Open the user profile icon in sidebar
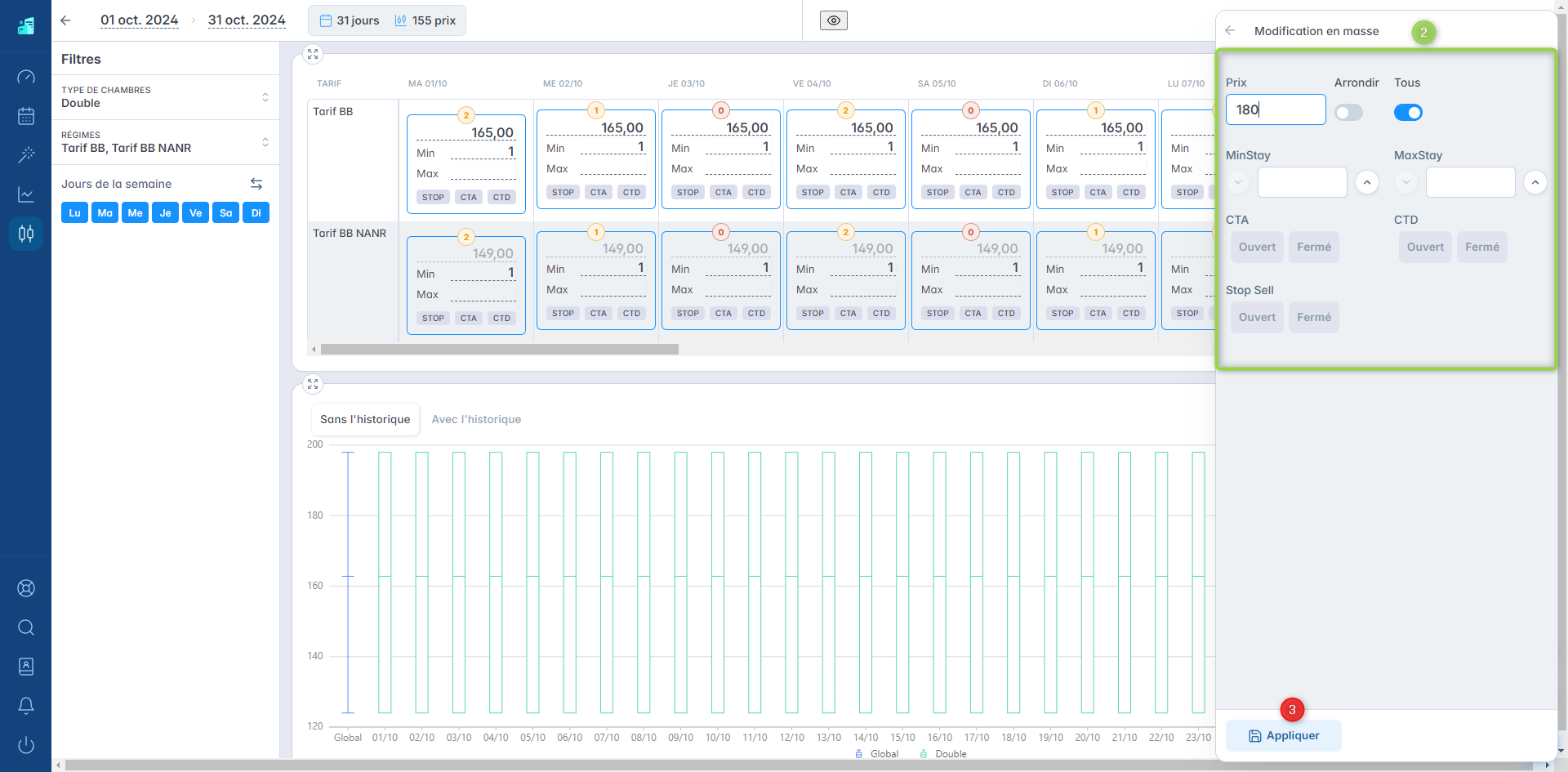1568x772 pixels. (26, 667)
